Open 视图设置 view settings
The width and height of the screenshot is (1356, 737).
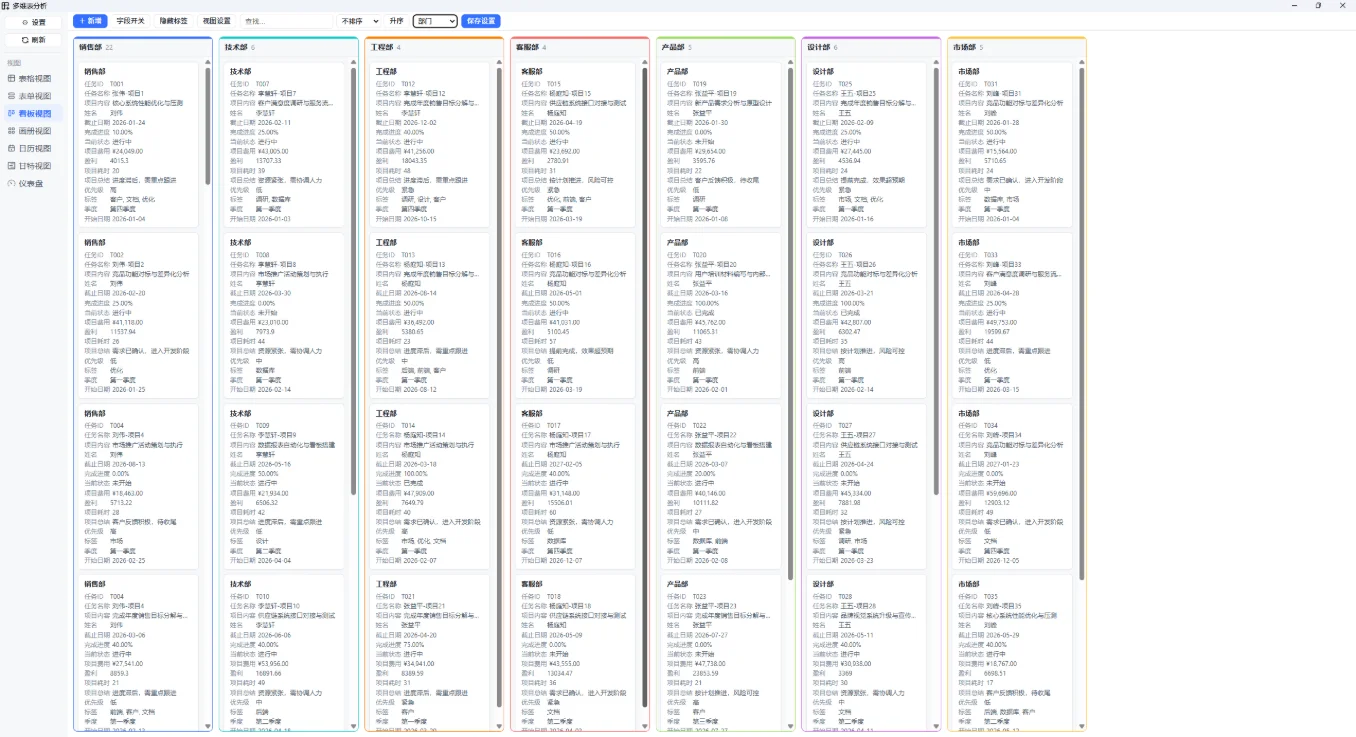[216, 21]
